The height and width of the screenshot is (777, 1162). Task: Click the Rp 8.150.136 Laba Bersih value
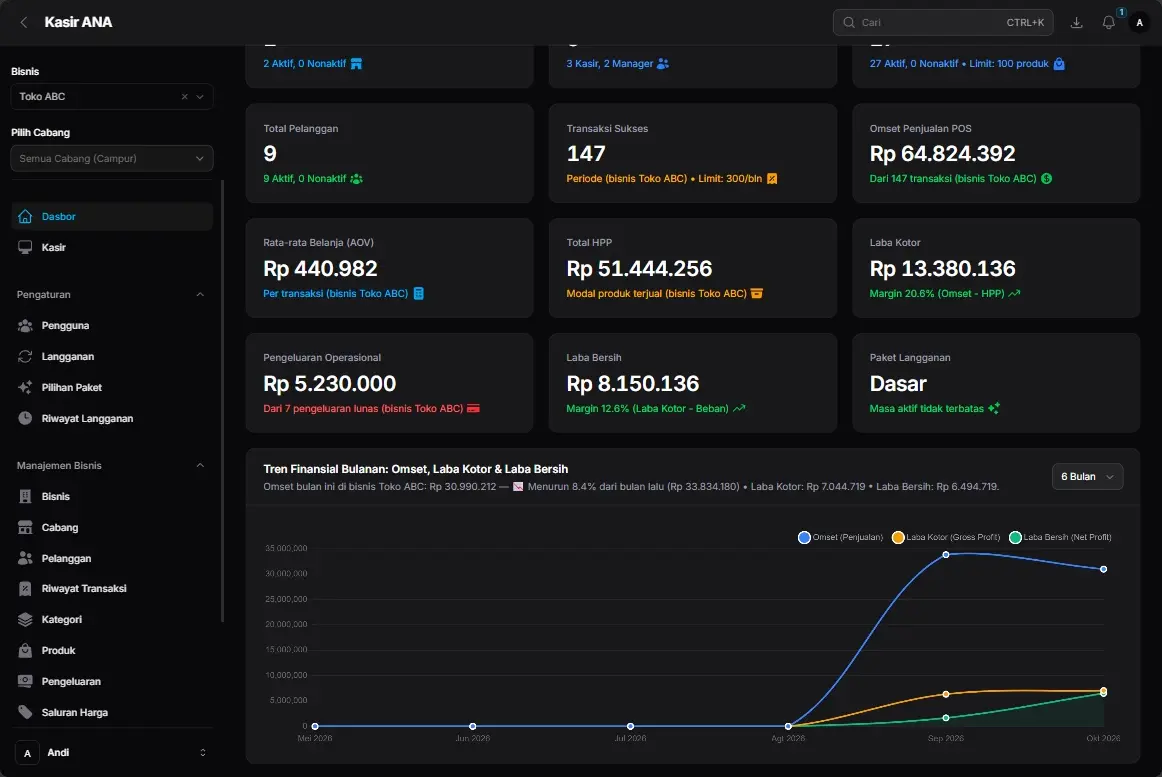(x=632, y=383)
